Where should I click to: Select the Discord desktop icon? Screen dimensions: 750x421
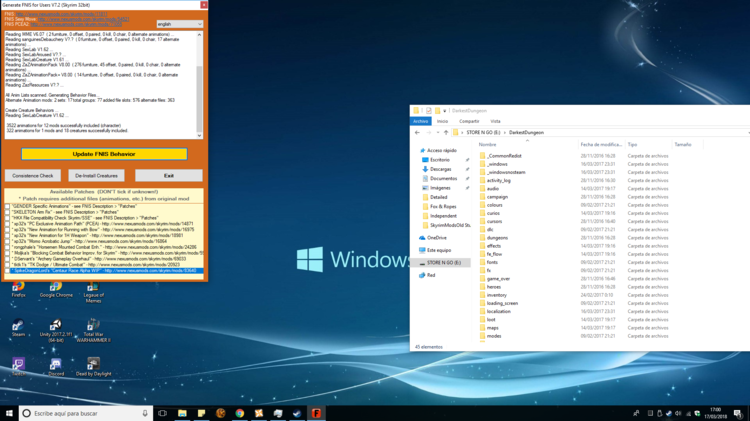pyautogui.click(x=56, y=367)
